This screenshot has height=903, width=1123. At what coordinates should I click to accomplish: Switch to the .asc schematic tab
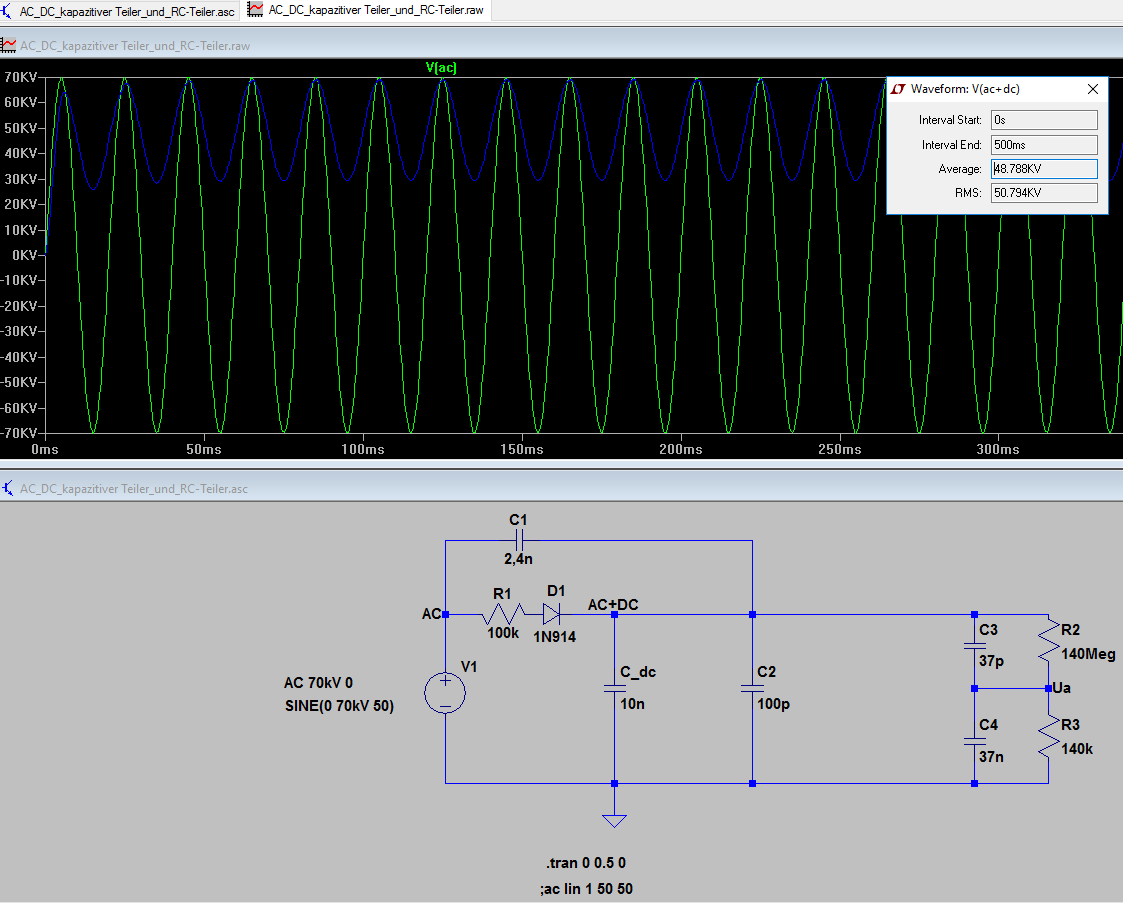pyautogui.click(x=118, y=11)
